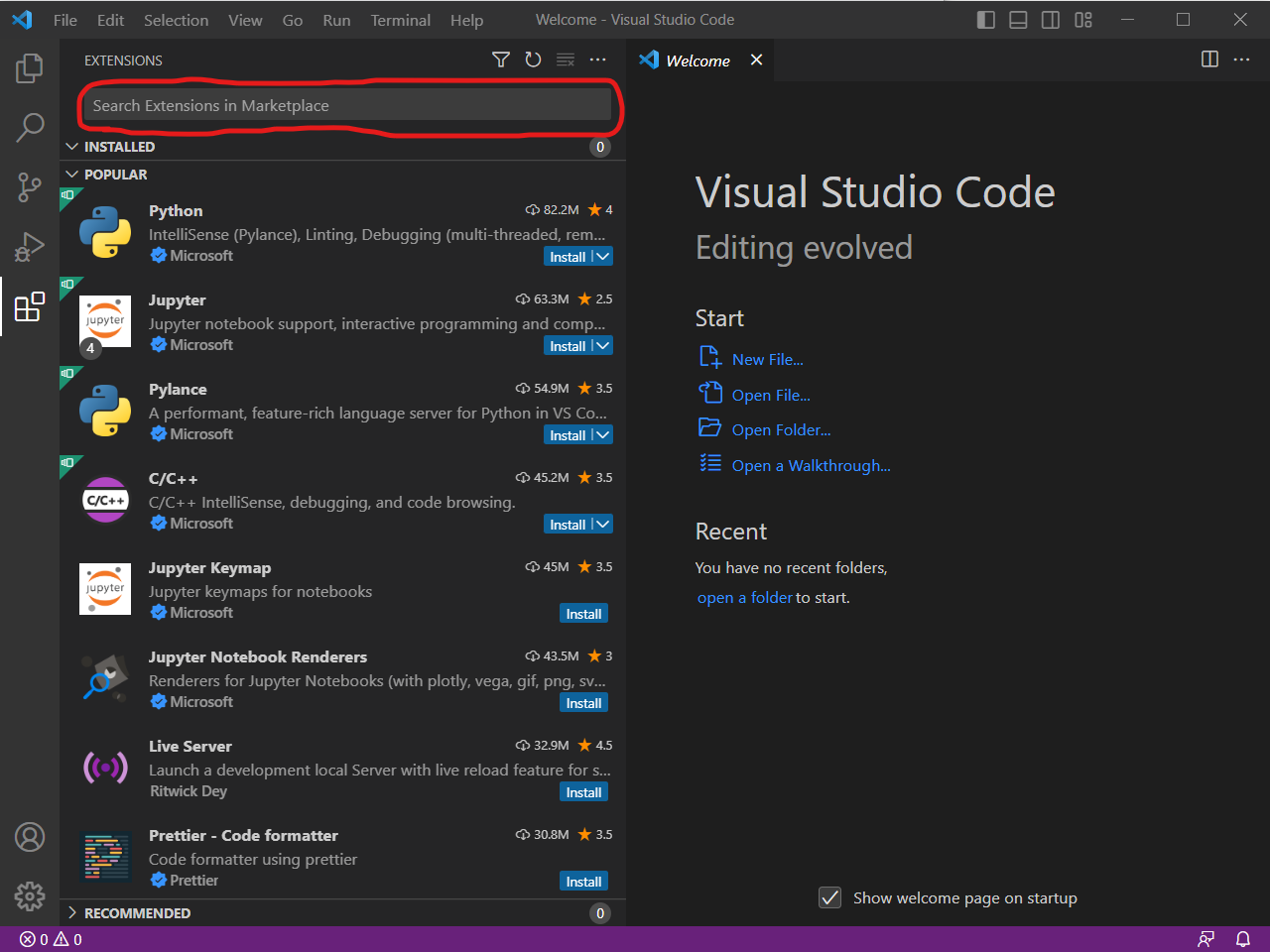
Task: Open the Terminal menu
Action: click(400, 20)
